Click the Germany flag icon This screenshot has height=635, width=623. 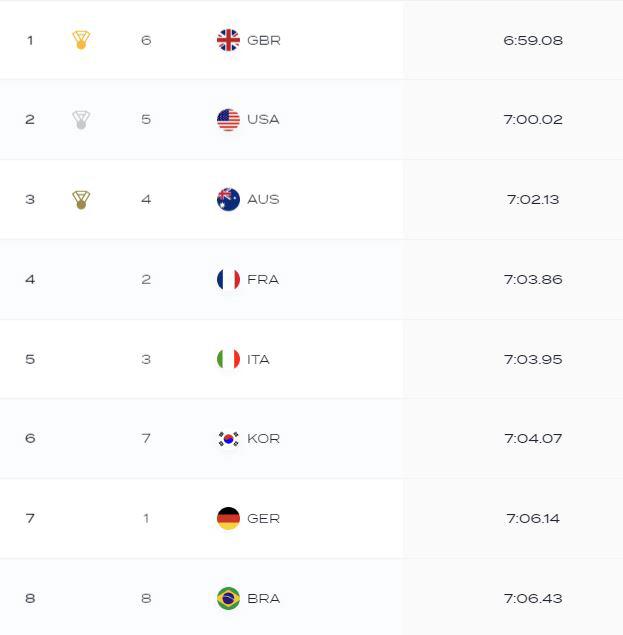point(228,518)
